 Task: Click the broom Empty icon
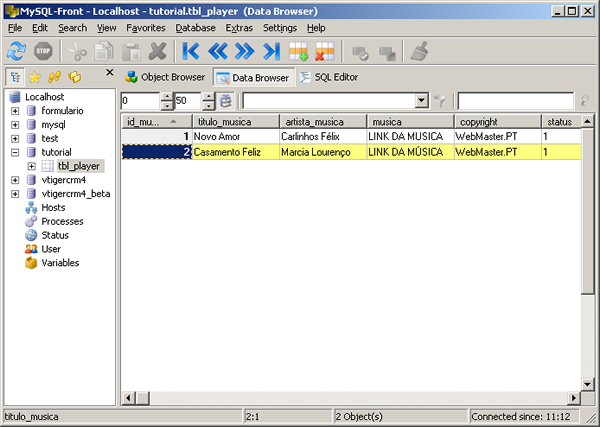[x=420, y=51]
